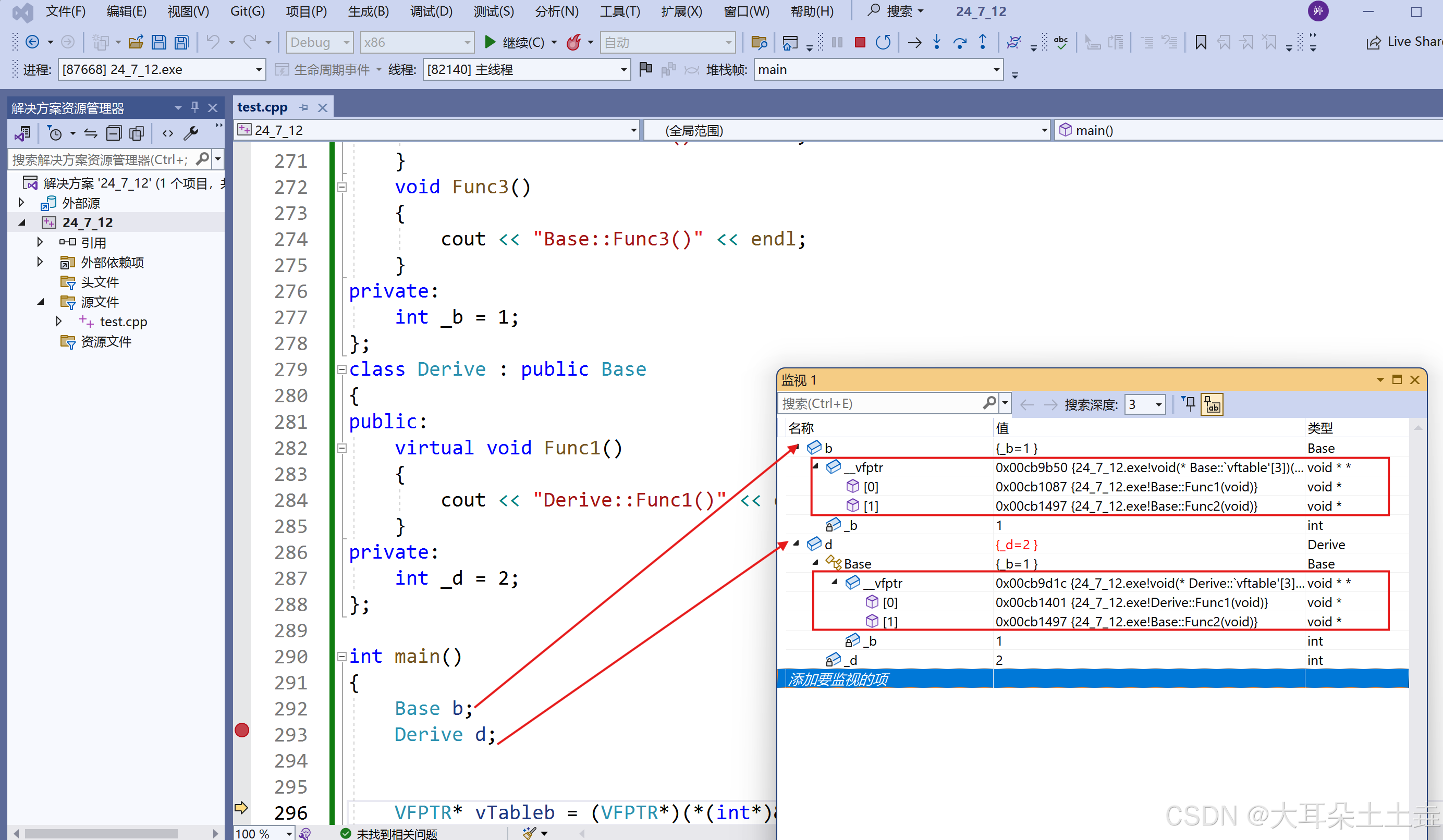Image resolution: width=1443 pixels, height=840 pixels.
Task: Click the Save All icon in toolbar
Action: pyautogui.click(x=181, y=42)
